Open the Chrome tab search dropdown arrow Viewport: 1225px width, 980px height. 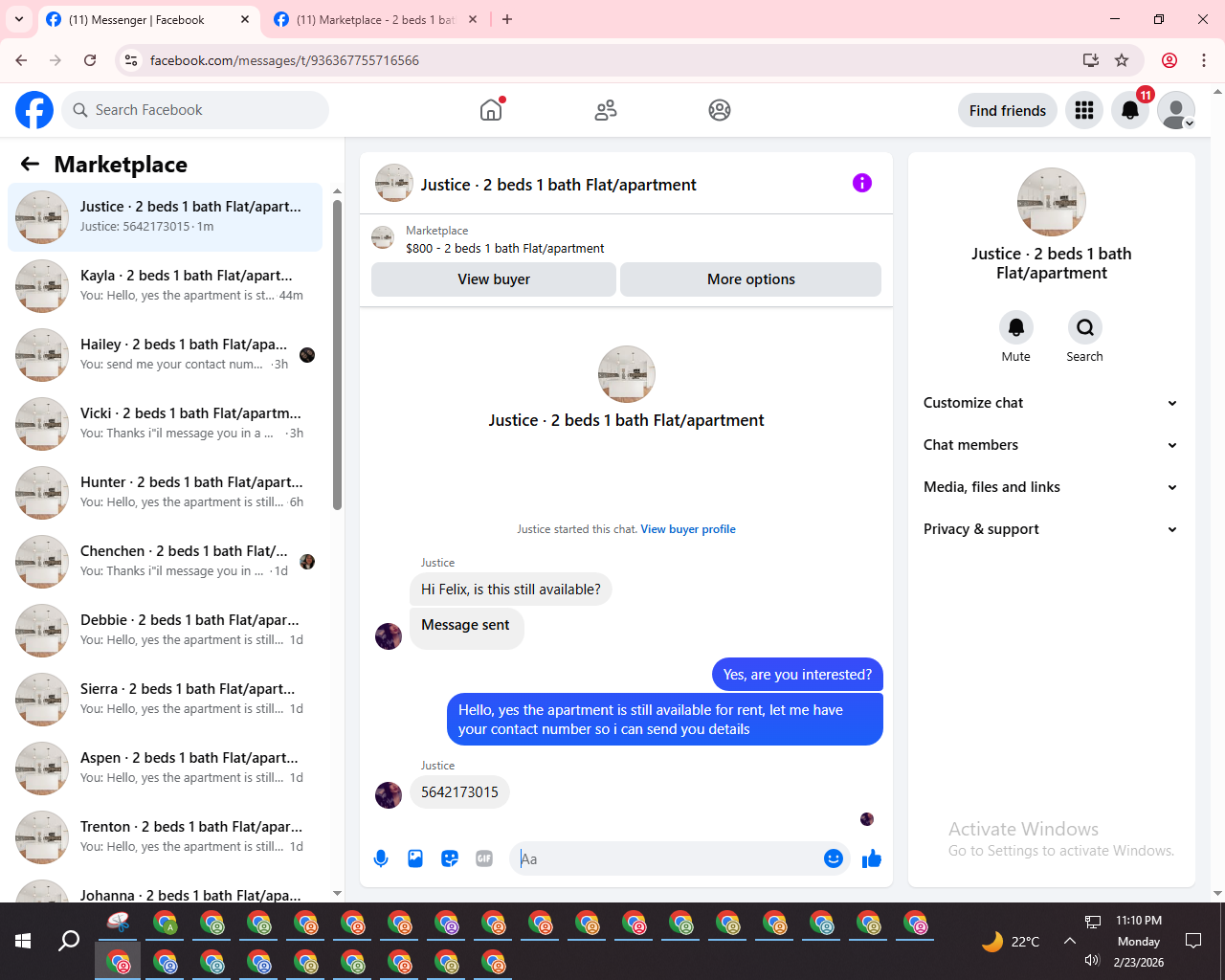(19, 19)
